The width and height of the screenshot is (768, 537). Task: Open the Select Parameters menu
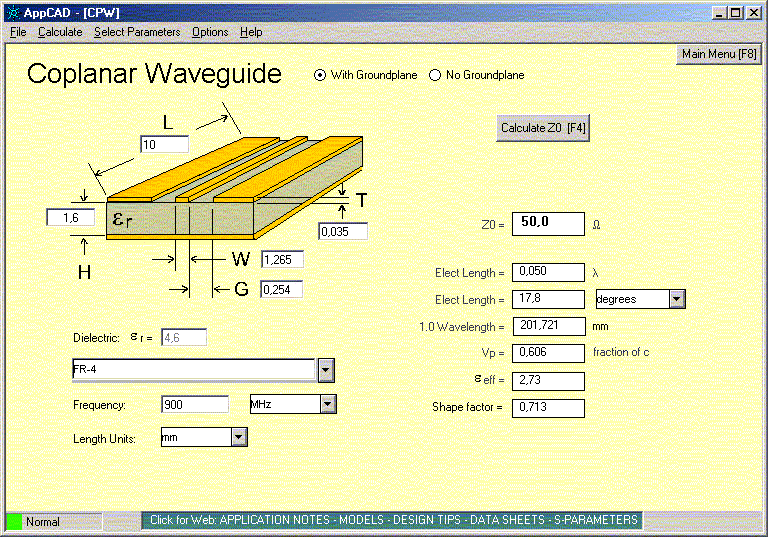click(x=137, y=32)
